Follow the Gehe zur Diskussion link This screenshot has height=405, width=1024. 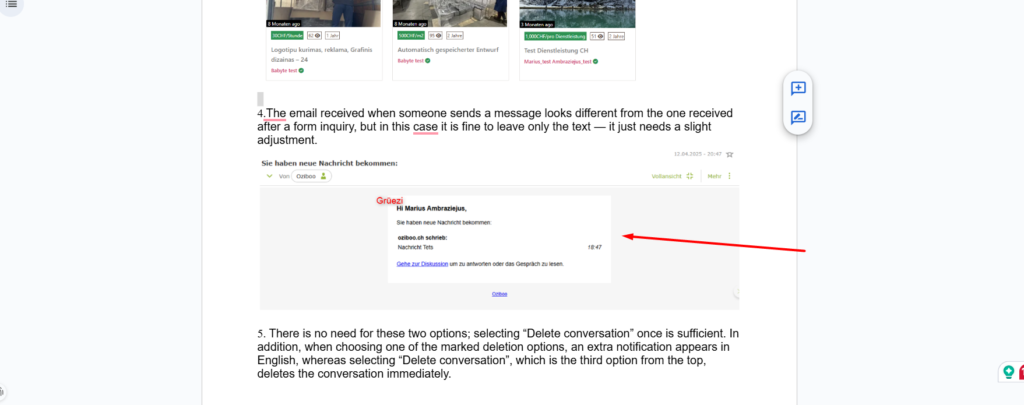422,264
